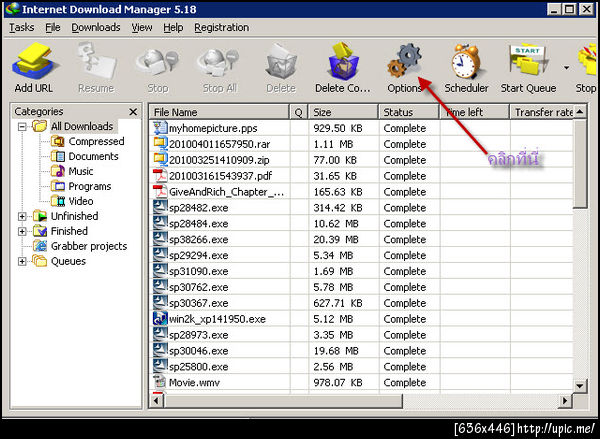Click the vertical scrollbar thumb
The height and width of the screenshot is (439, 600).
(x=580, y=164)
